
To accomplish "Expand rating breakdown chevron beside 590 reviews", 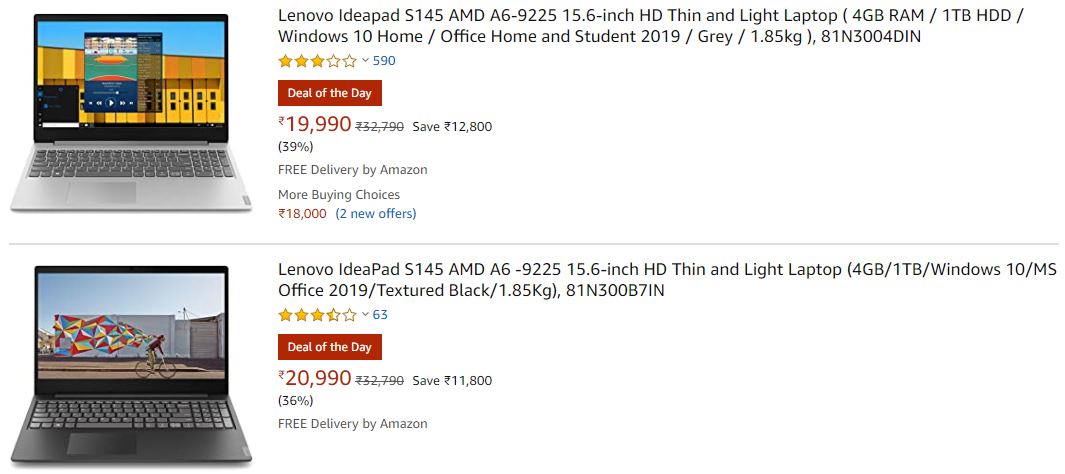I will pyautogui.click(x=365, y=60).
